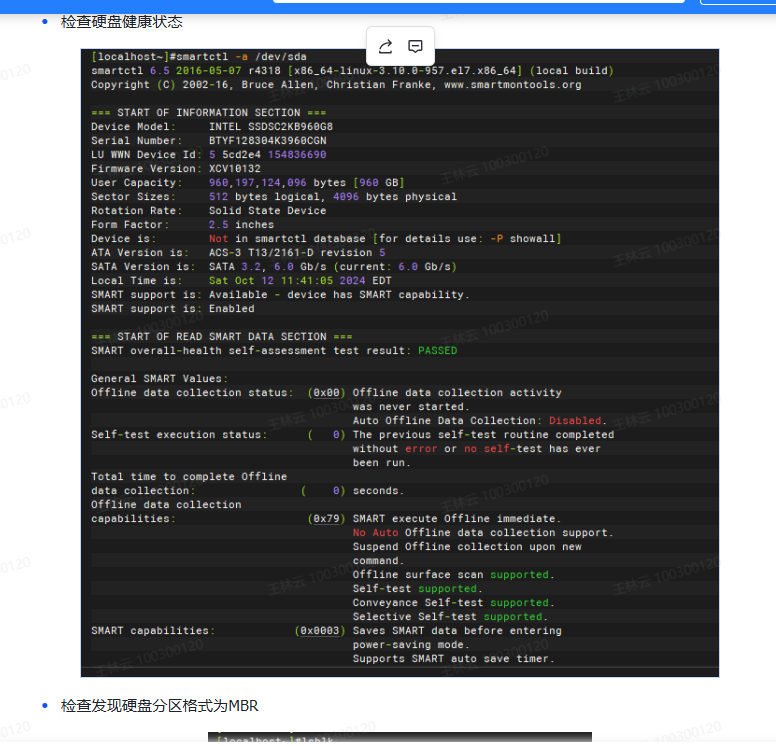Click "SATA 3.2, 6.0 Gb/s" version value

click(268, 267)
